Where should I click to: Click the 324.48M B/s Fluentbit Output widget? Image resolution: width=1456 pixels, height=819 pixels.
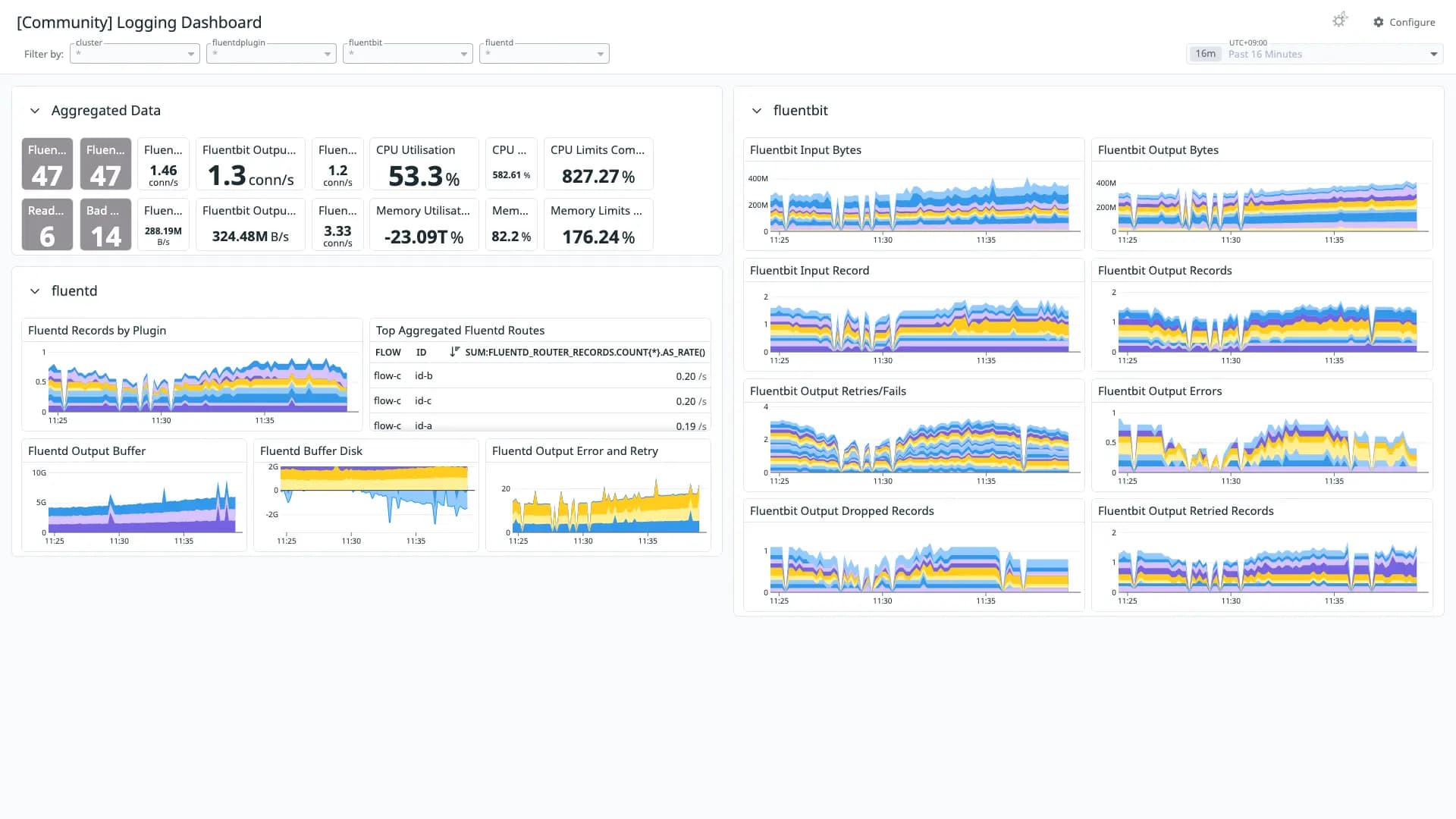250,224
